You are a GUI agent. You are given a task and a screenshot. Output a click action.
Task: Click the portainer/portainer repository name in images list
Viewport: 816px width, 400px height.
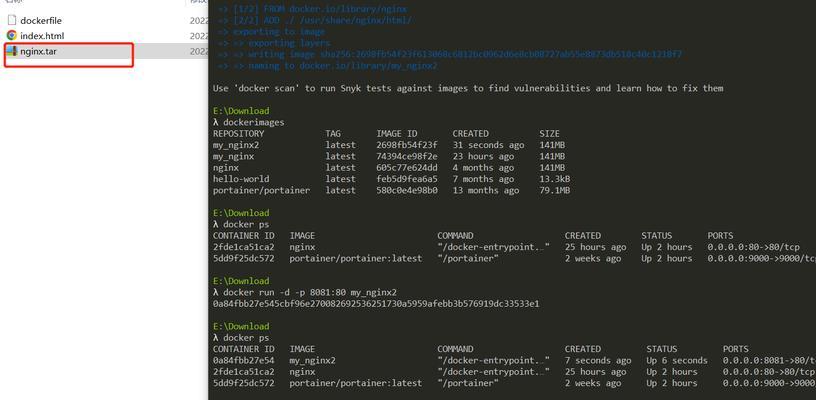[x=261, y=190]
